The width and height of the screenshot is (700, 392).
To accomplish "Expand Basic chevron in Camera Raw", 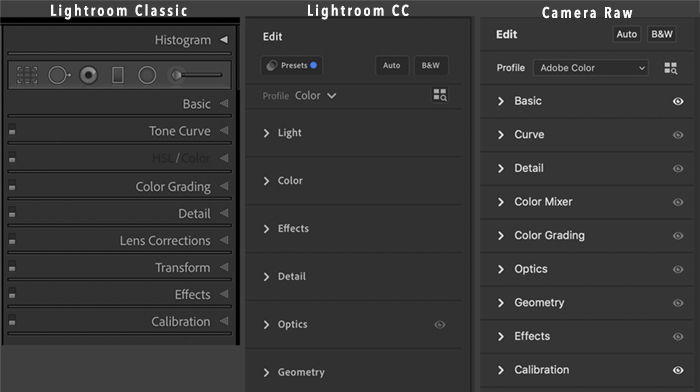I will click(x=501, y=101).
